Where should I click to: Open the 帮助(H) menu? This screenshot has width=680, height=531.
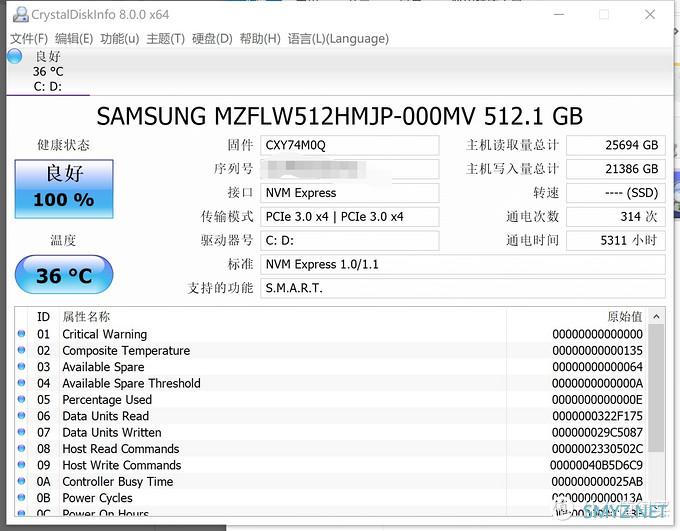point(260,39)
